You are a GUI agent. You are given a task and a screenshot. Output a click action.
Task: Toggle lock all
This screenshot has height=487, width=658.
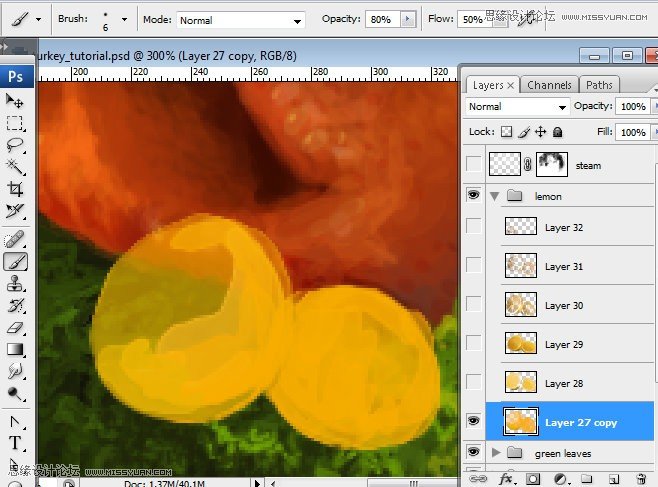[557, 132]
